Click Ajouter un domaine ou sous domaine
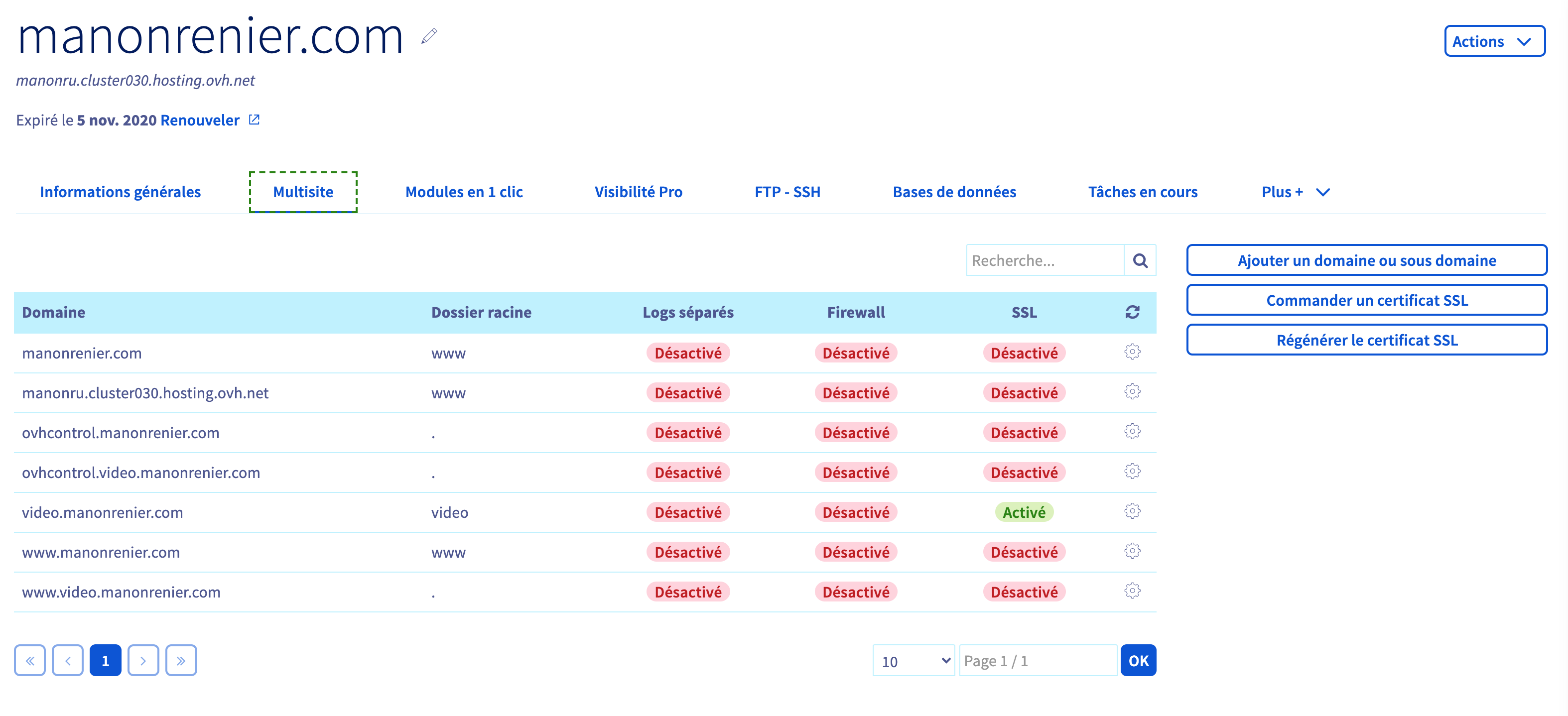Viewport: 1568px width, 716px height. pyautogui.click(x=1366, y=260)
